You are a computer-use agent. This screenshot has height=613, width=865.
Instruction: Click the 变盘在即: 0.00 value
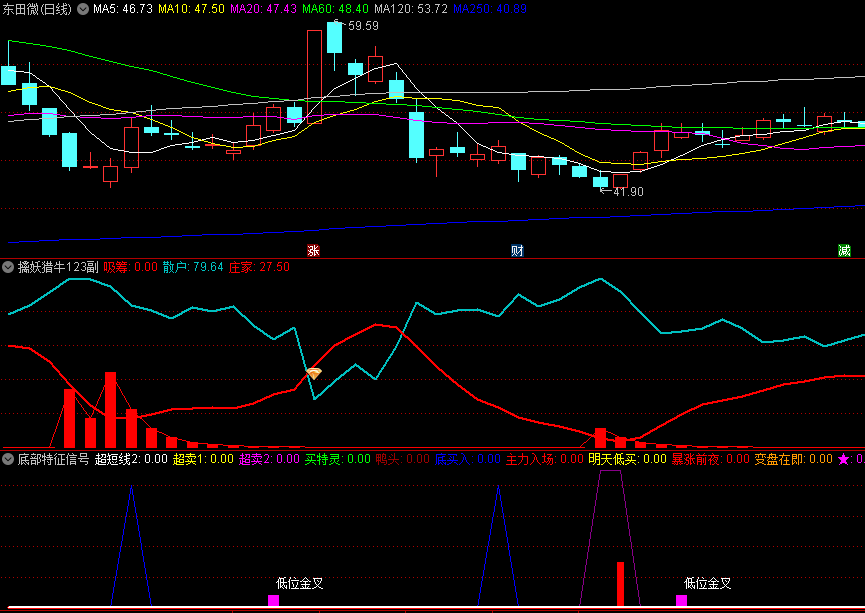[x=793, y=459]
